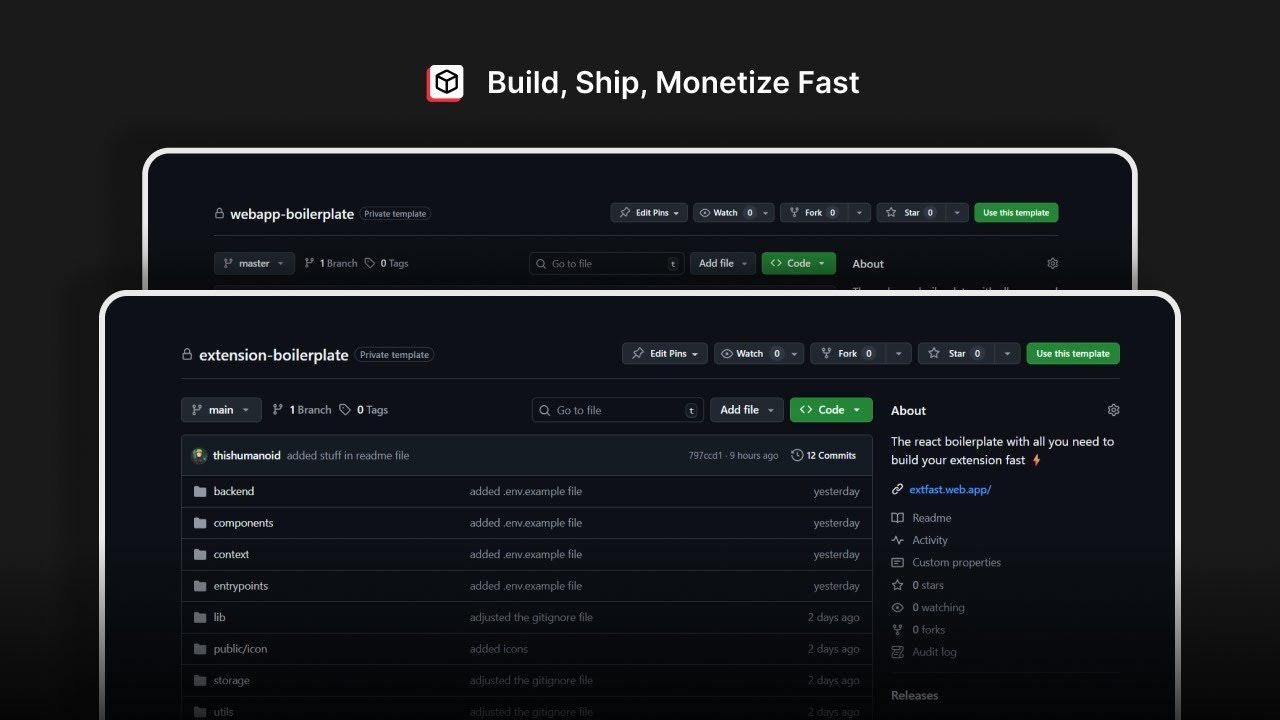
Task: Click Use this template in extension-boilerplate window
Action: pyautogui.click(x=1073, y=354)
